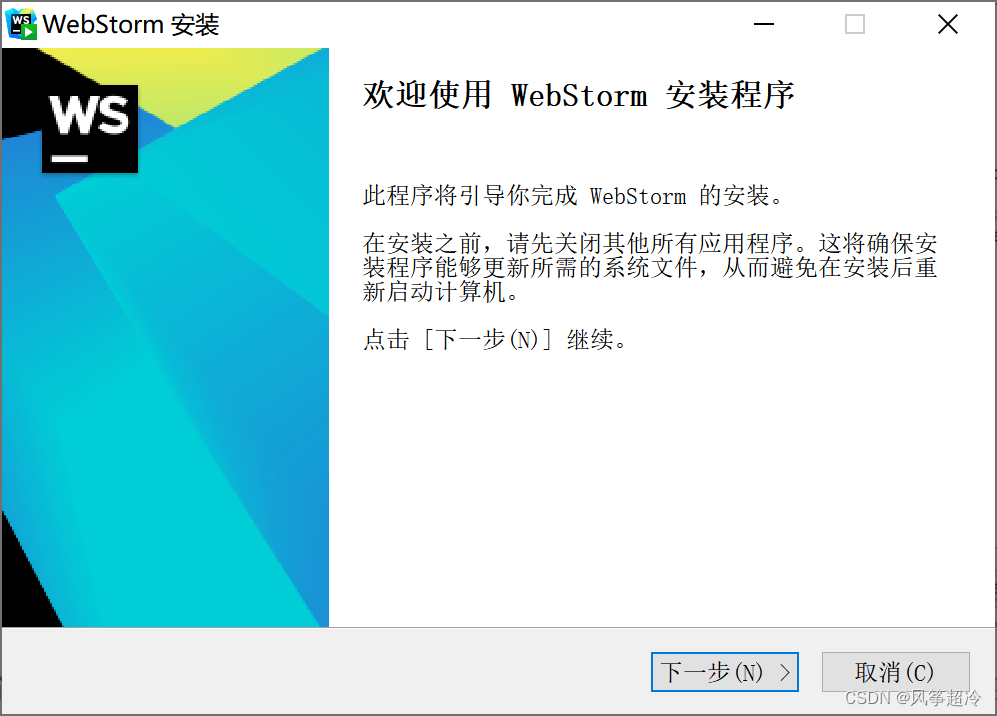Click the empty gray footer left of 下一步

[324, 671]
